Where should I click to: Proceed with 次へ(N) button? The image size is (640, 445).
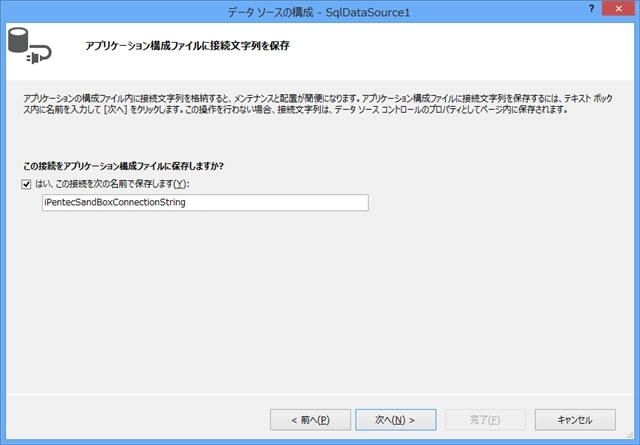click(x=396, y=420)
